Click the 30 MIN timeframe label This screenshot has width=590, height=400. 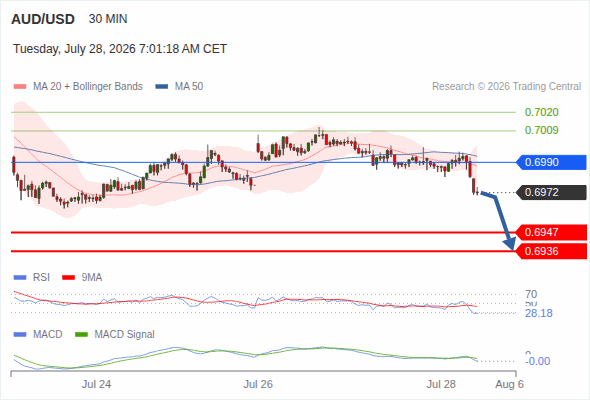tap(108, 19)
